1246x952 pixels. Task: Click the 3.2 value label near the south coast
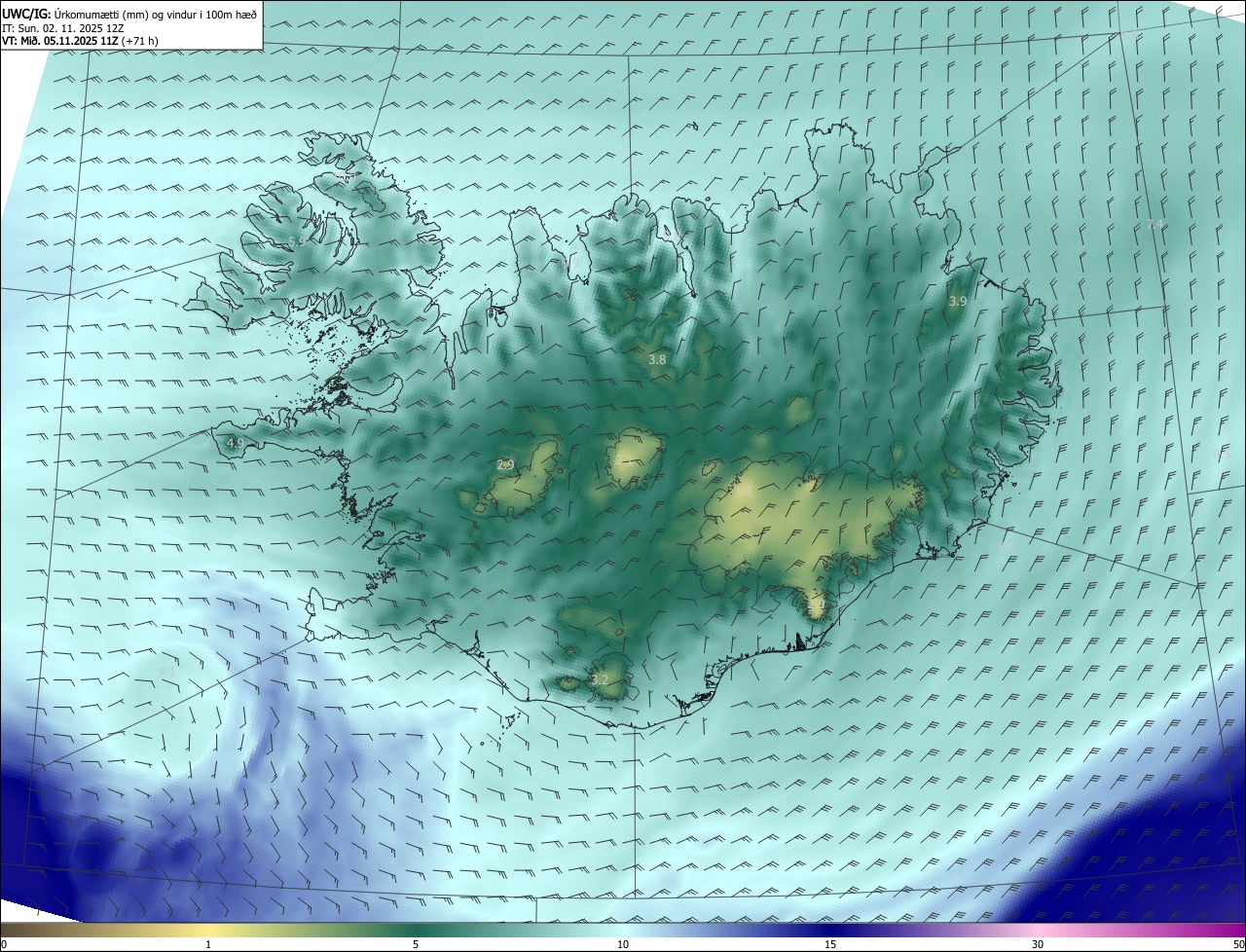pyautogui.click(x=600, y=679)
